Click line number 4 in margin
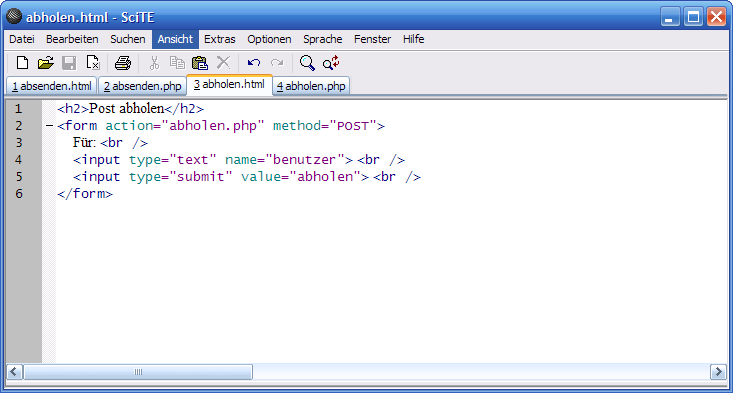Screen dimensions: 733x393 tap(18, 160)
